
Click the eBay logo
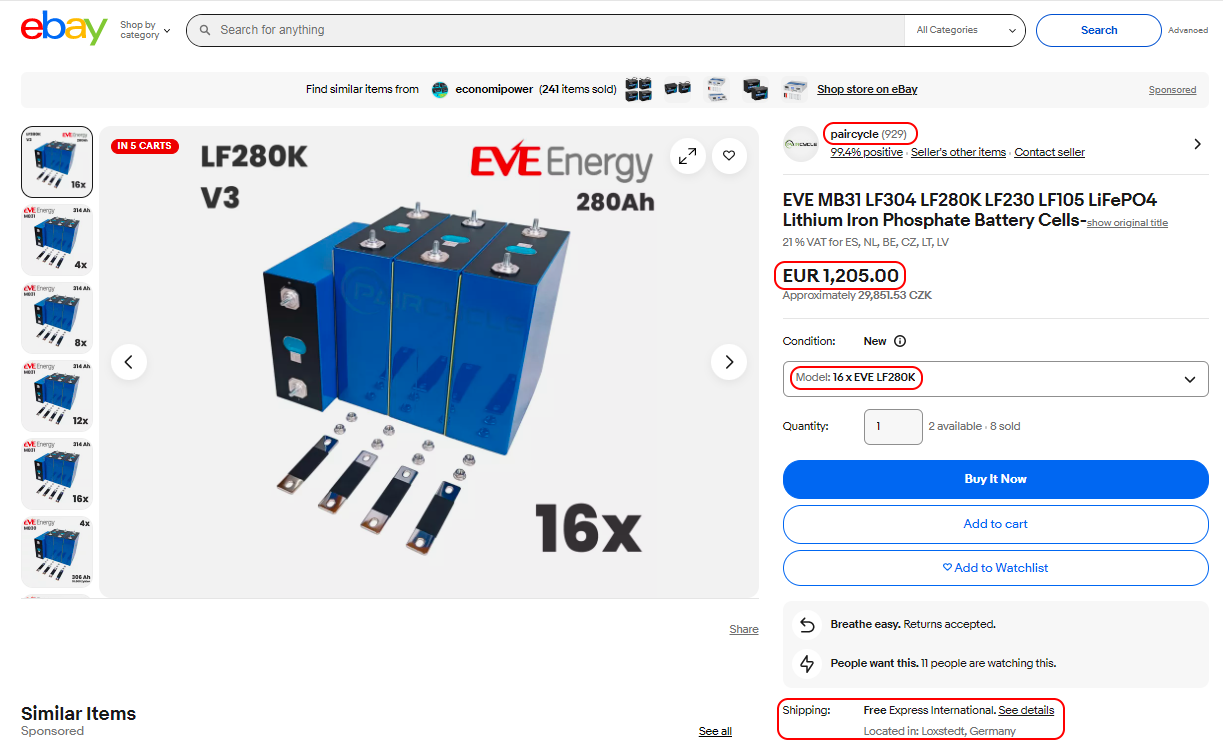point(64,29)
